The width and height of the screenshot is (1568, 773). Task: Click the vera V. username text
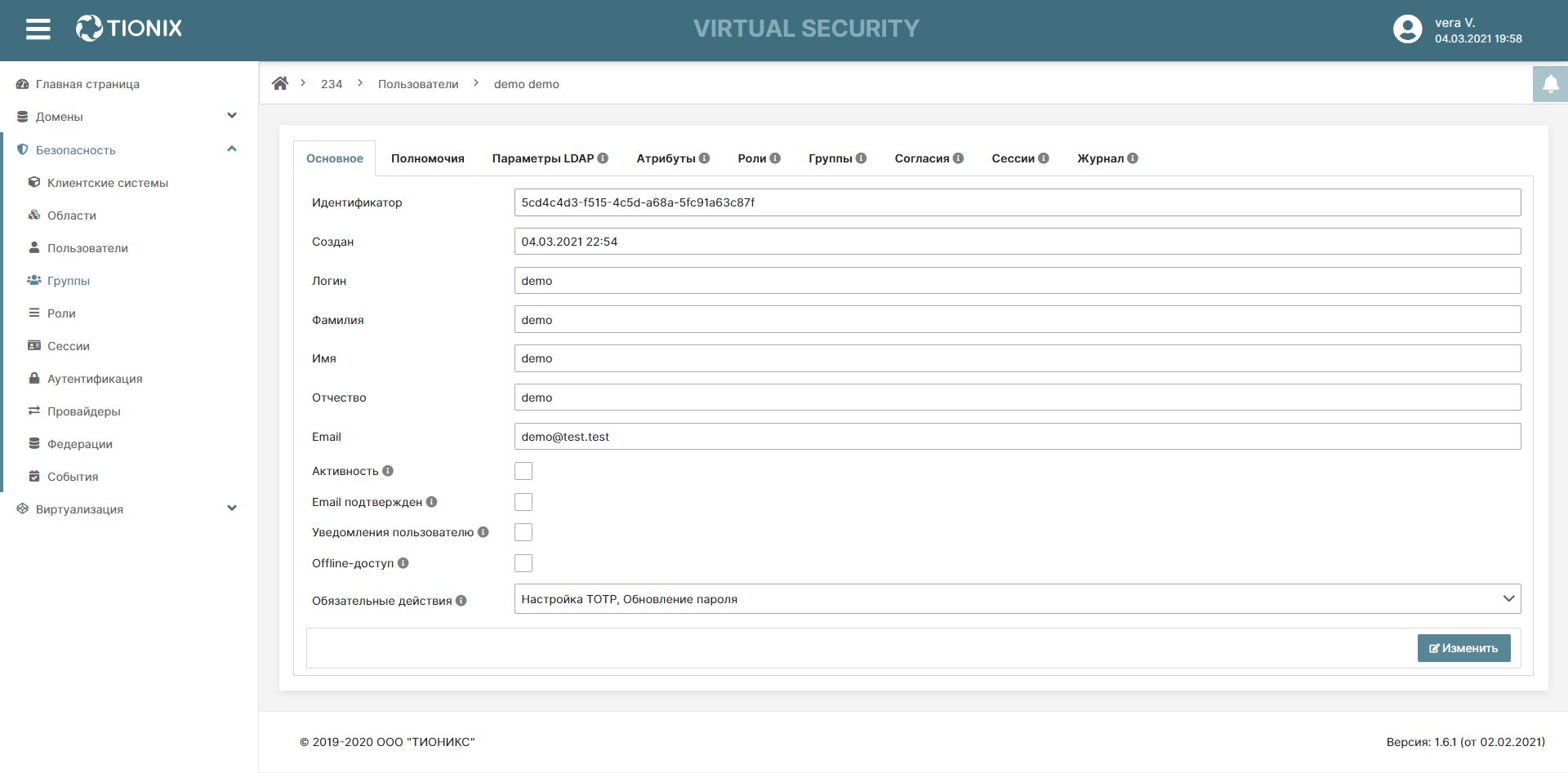pos(1455,23)
